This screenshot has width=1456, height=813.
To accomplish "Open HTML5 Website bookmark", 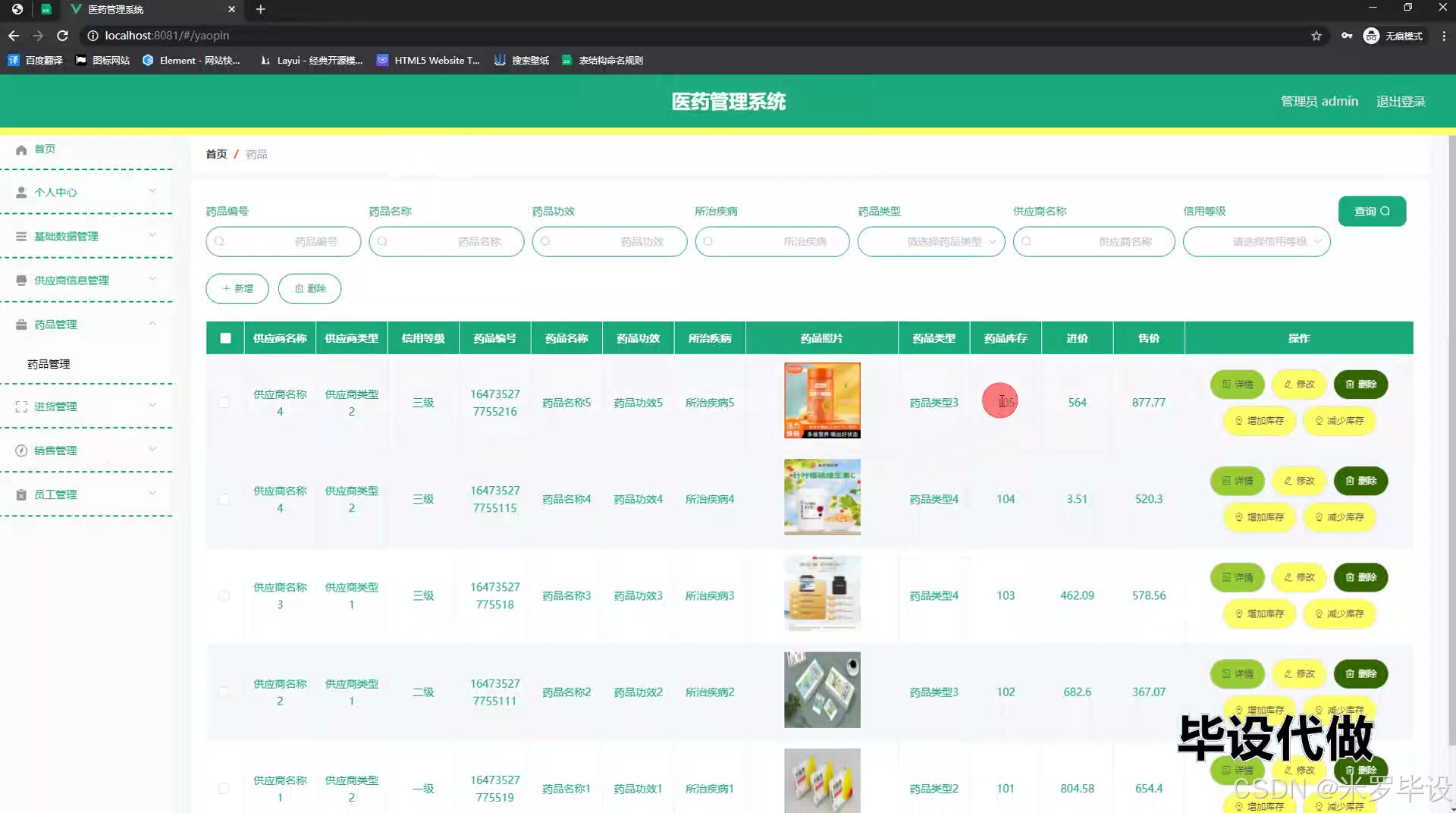I will pos(428,60).
